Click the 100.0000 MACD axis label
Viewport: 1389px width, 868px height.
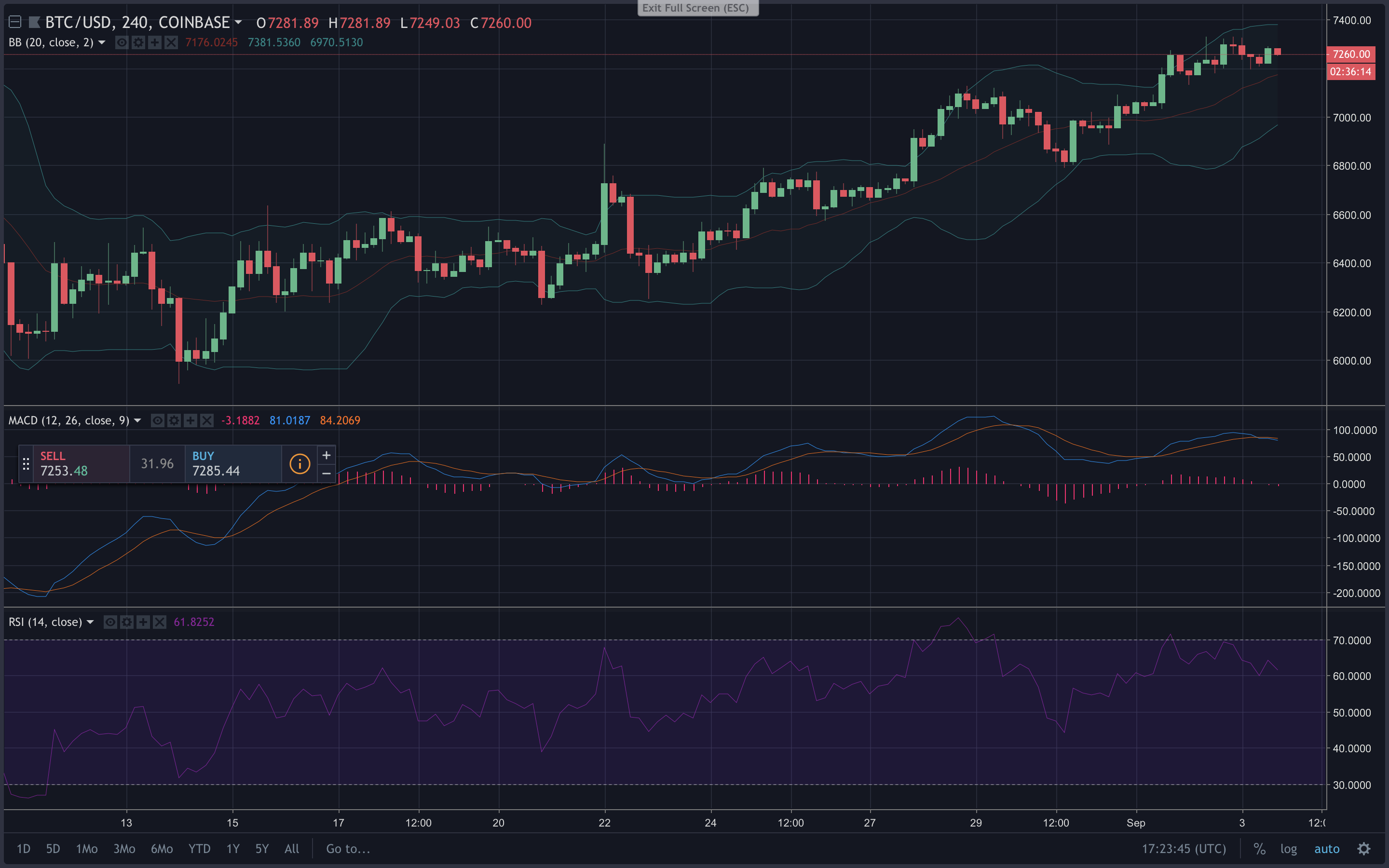(1355, 430)
